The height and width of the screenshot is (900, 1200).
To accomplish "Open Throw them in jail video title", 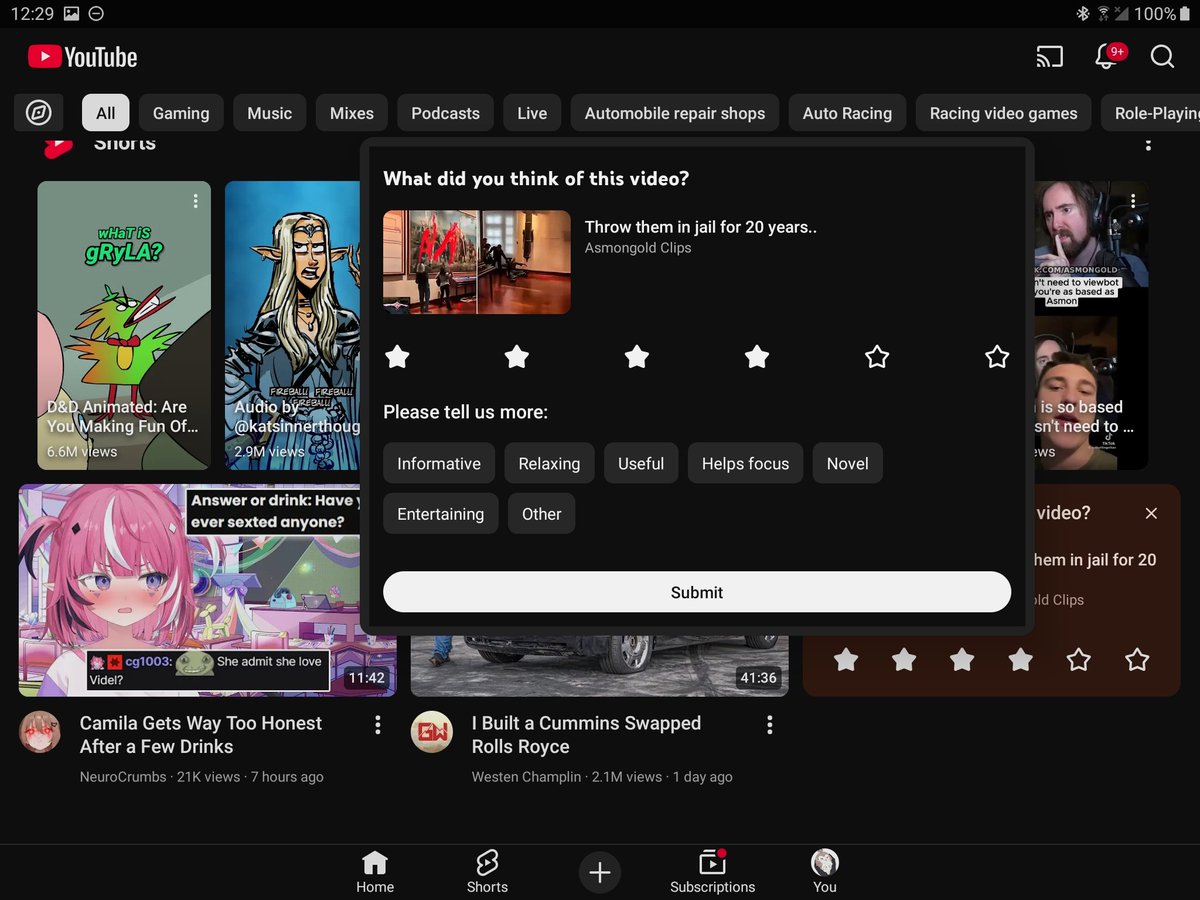I will click(701, 227).
